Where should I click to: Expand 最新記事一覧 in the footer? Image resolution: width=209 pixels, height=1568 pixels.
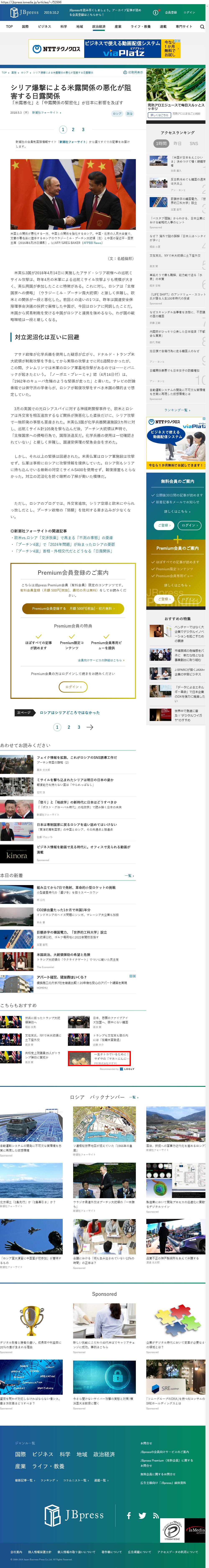[x=25, y=1480]
